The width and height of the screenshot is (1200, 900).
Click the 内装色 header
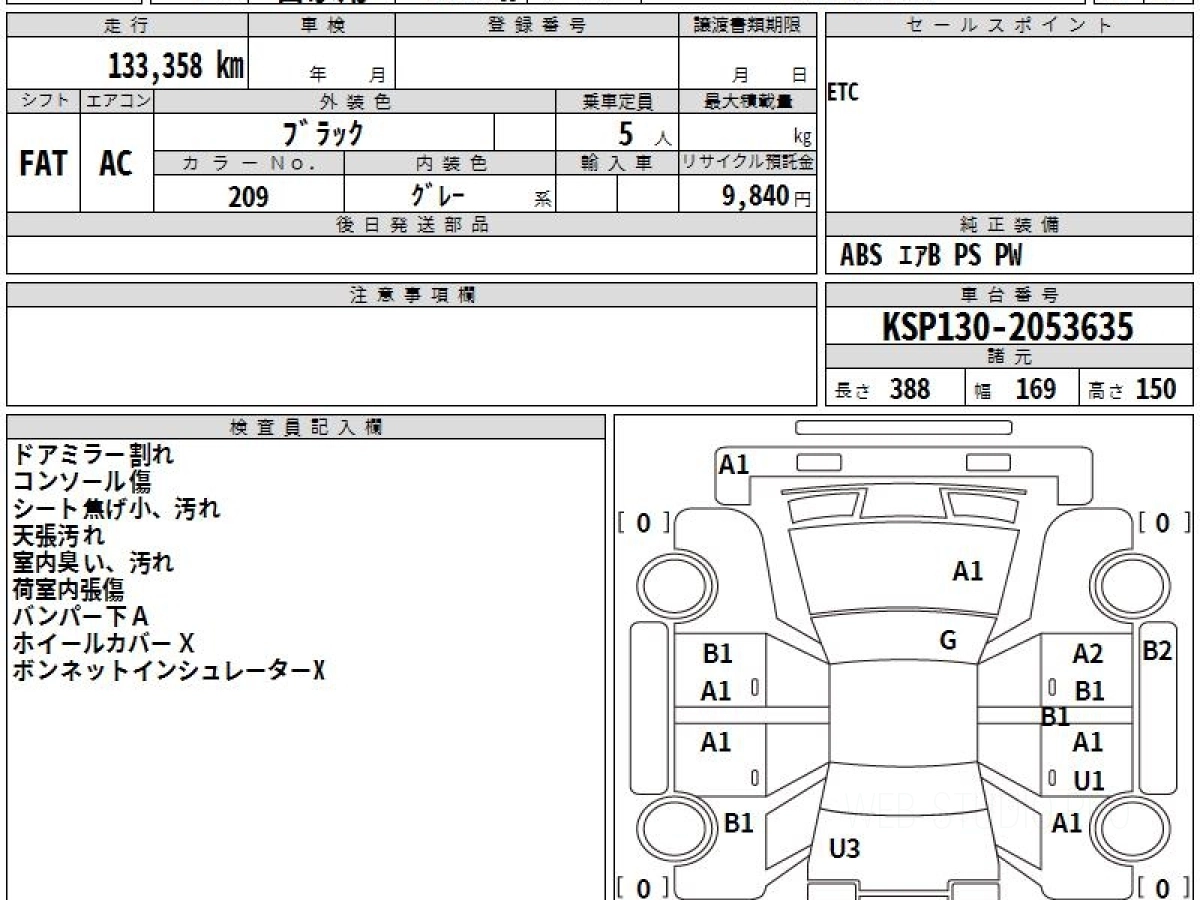[x=450, y=163]
